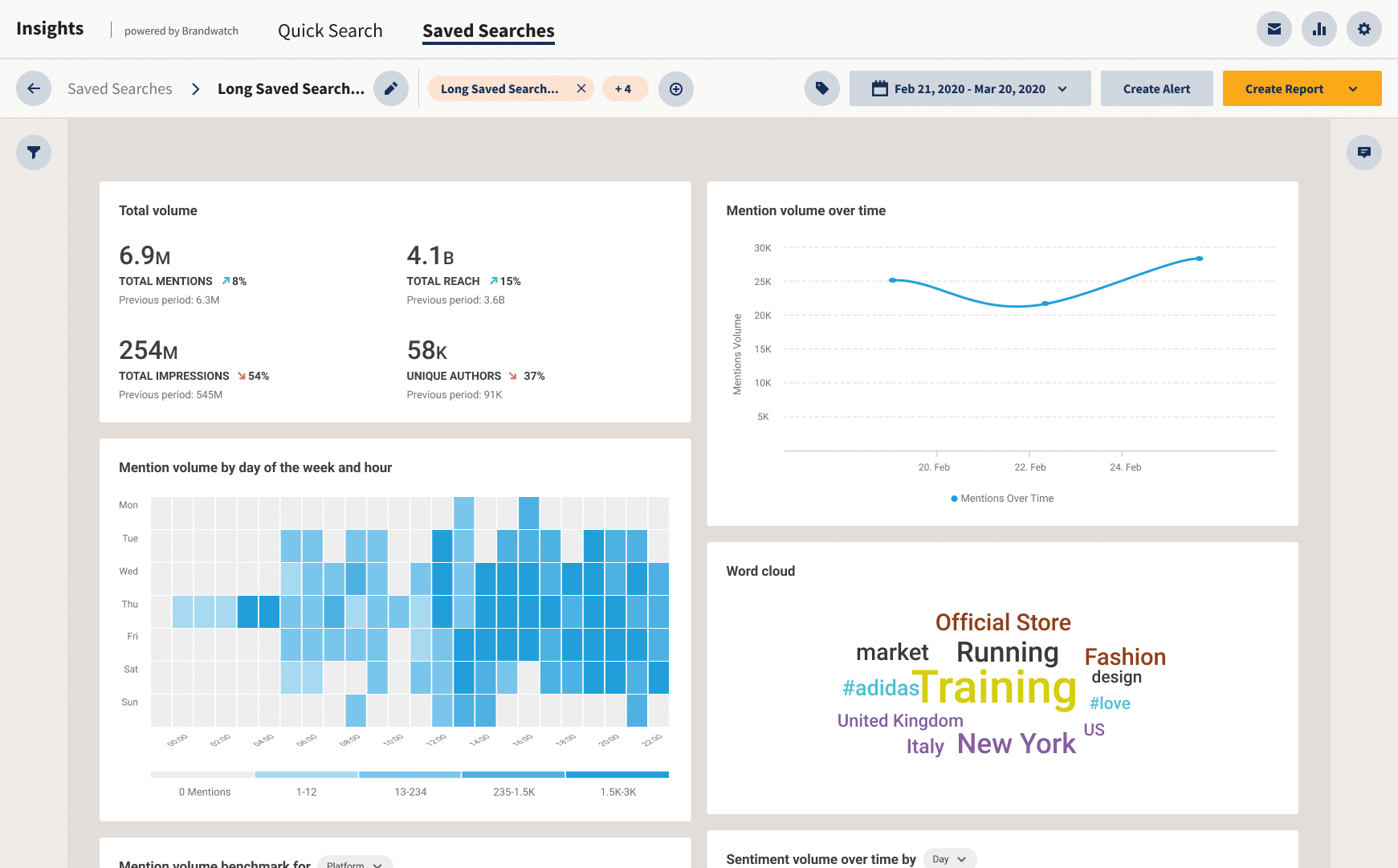Click the 1.5K-3K heatmap legend swatch

(x=617, y=775)
